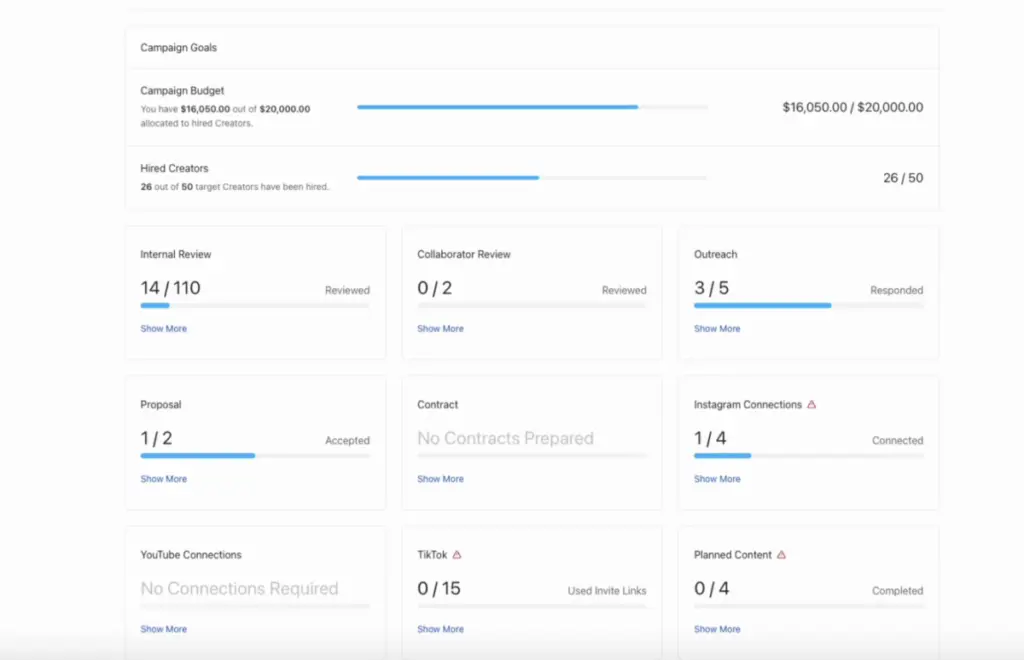Show more YouTube Connections details
The height and width of the screenshot is (660, 1024).
[x=163, y=629]
